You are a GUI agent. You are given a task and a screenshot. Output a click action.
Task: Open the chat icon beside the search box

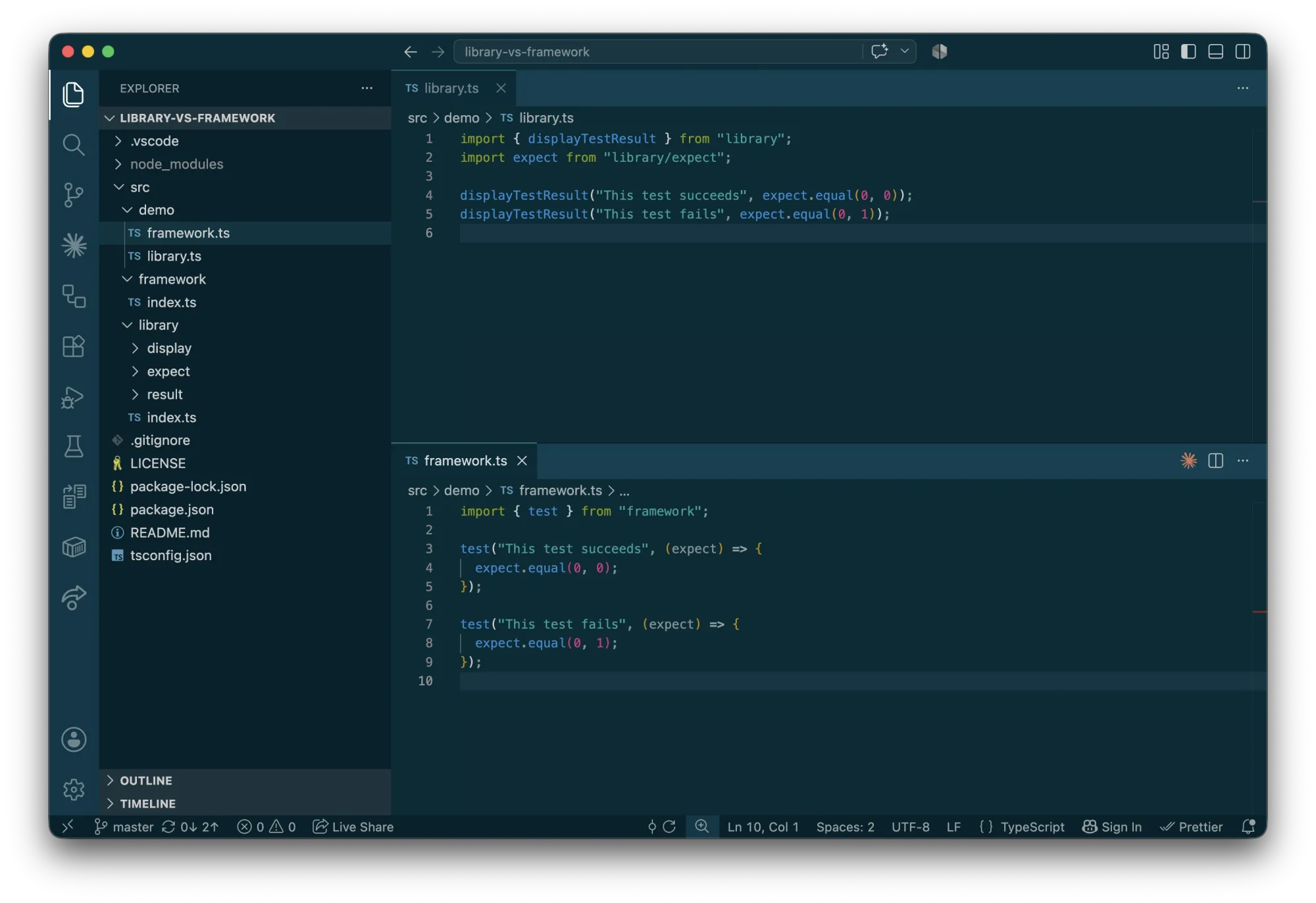point(880,51)
